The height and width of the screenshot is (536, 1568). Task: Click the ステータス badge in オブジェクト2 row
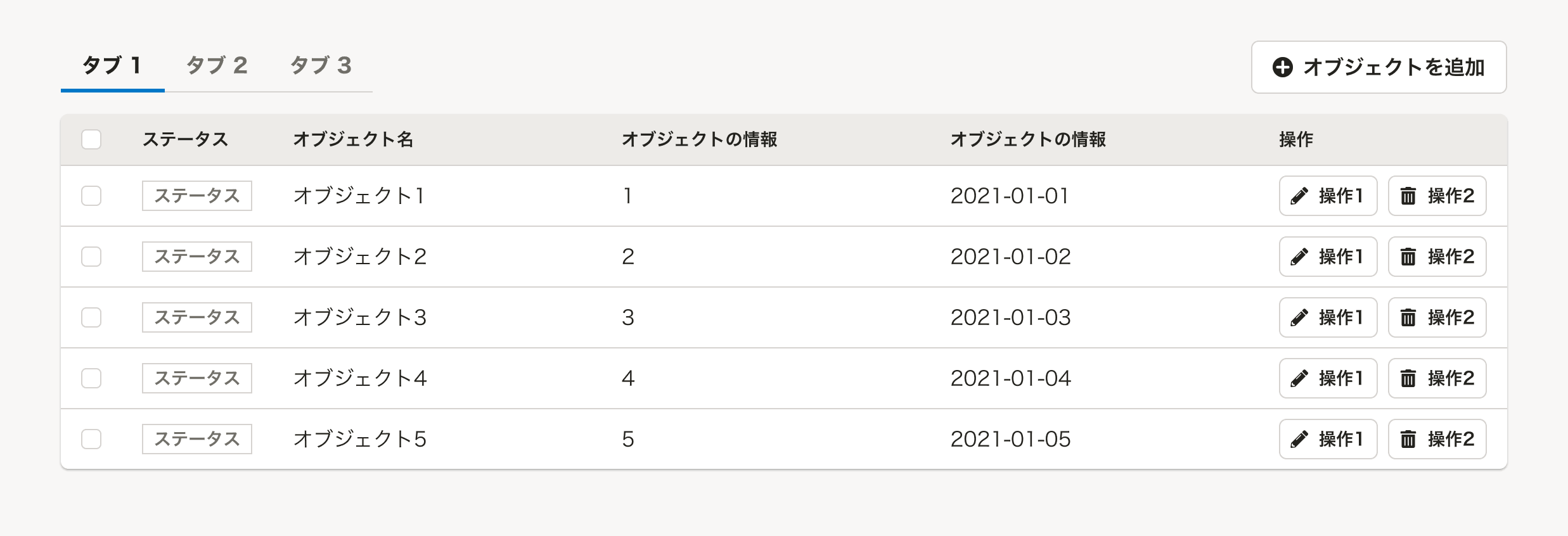pos(197,257)
